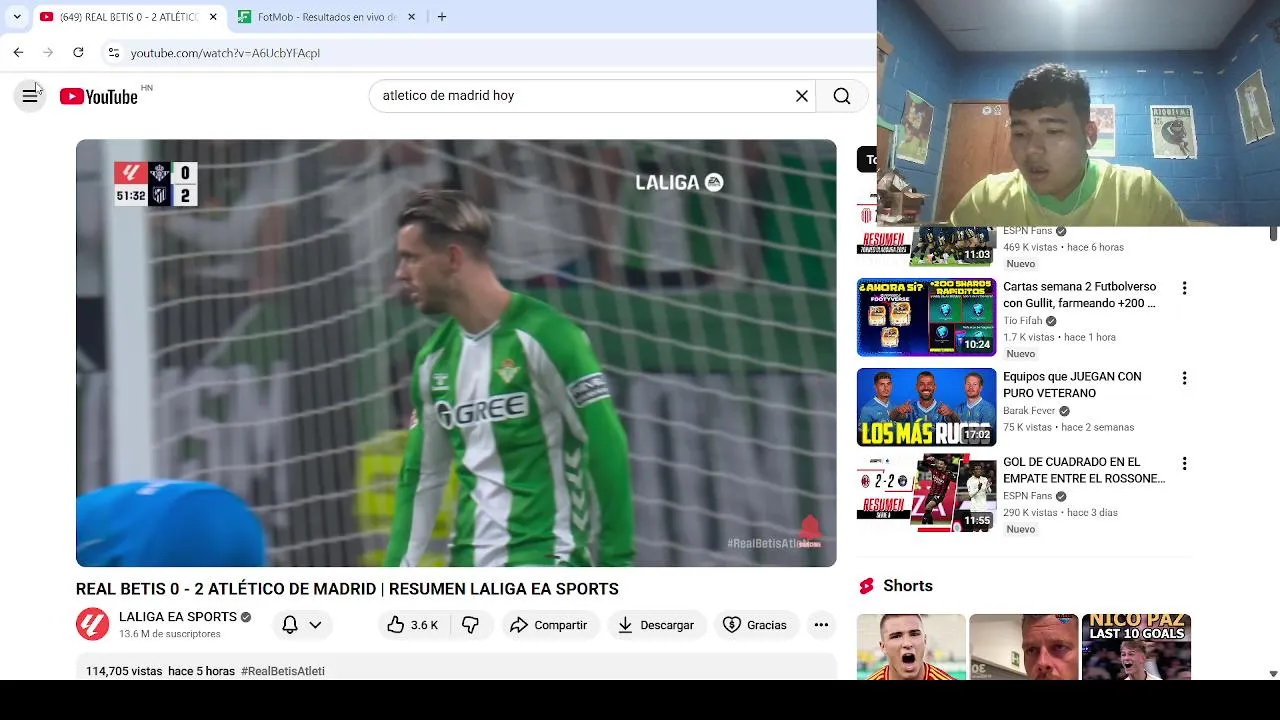Screen dimensions: 1280x720
Task: Click the URL address bar
Action: 490,53
